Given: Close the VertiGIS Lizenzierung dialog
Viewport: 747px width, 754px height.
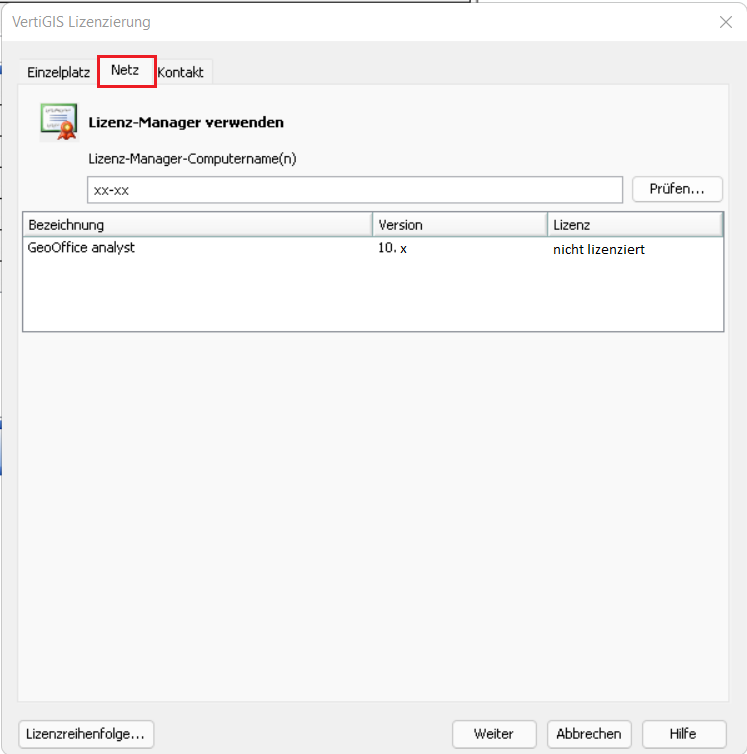Looking at the screenshot, I should [x=725, y=22].
